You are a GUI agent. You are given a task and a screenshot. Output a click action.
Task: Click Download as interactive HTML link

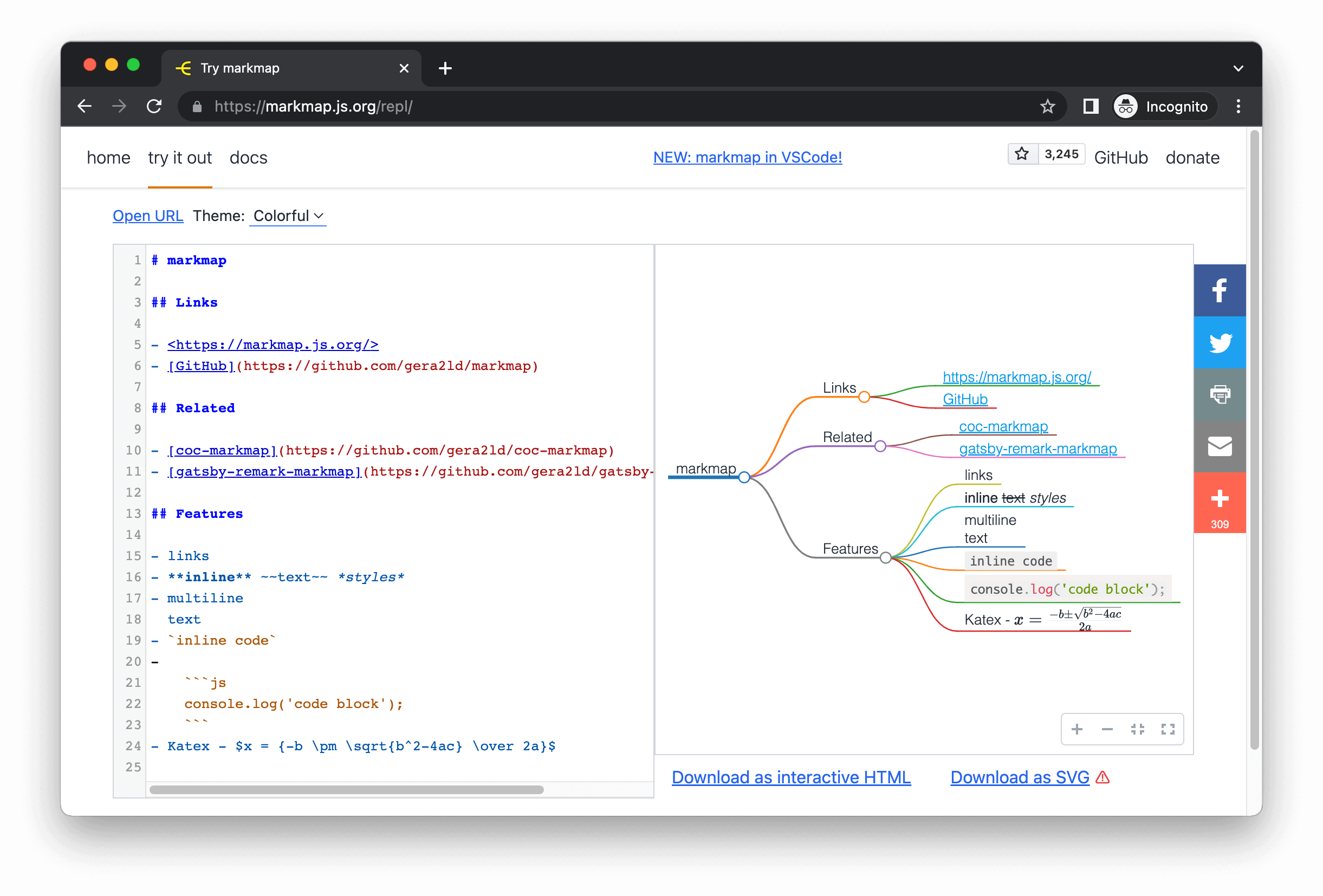pyautogui.click(x=791, y=777)
